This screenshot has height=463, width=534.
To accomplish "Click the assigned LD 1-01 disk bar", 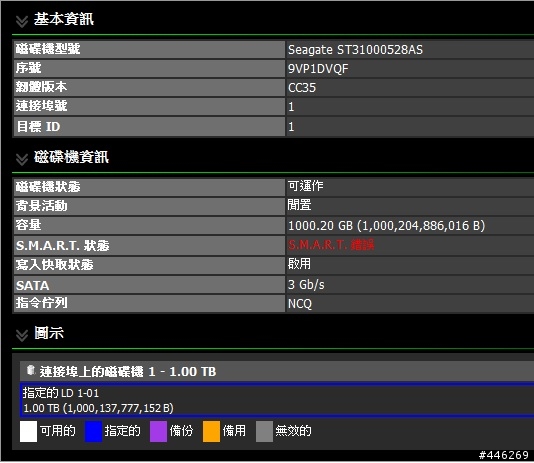I will pyautogui.click(x=277, y=400).
